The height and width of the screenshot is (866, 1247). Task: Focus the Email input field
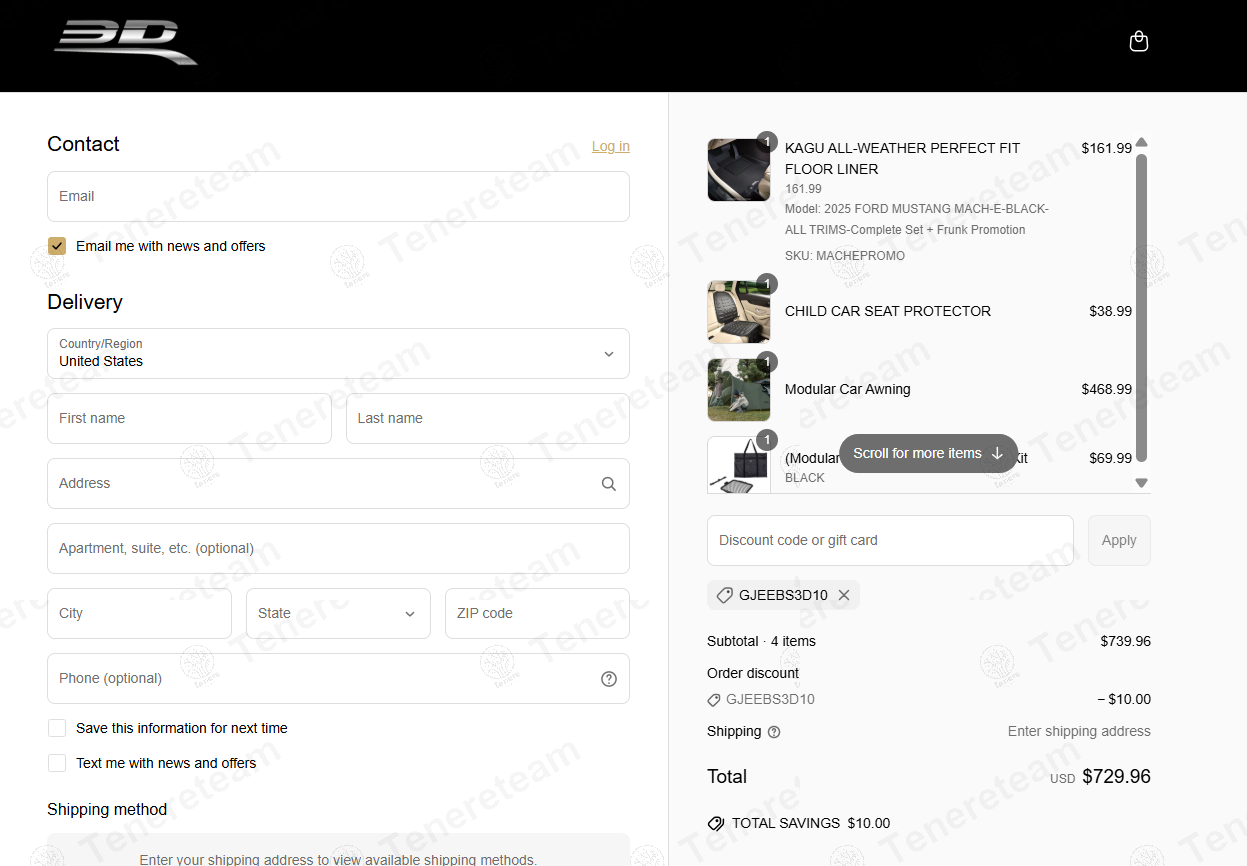point(338,197)
